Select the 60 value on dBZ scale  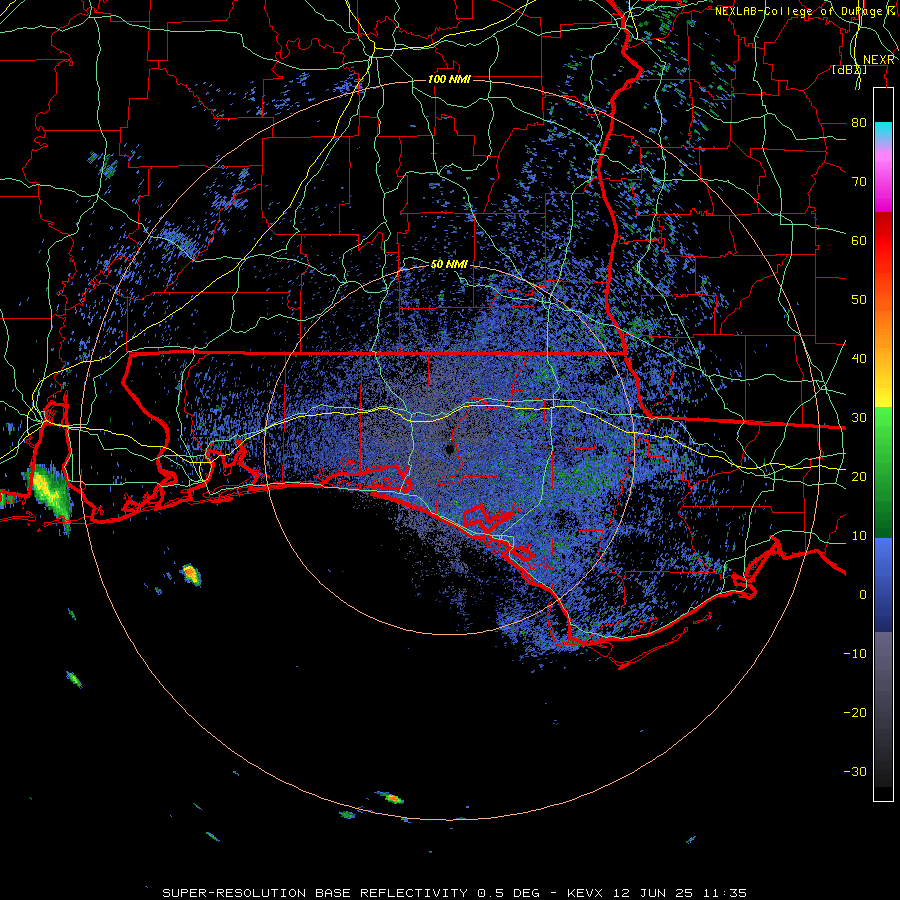pos(859,241)
